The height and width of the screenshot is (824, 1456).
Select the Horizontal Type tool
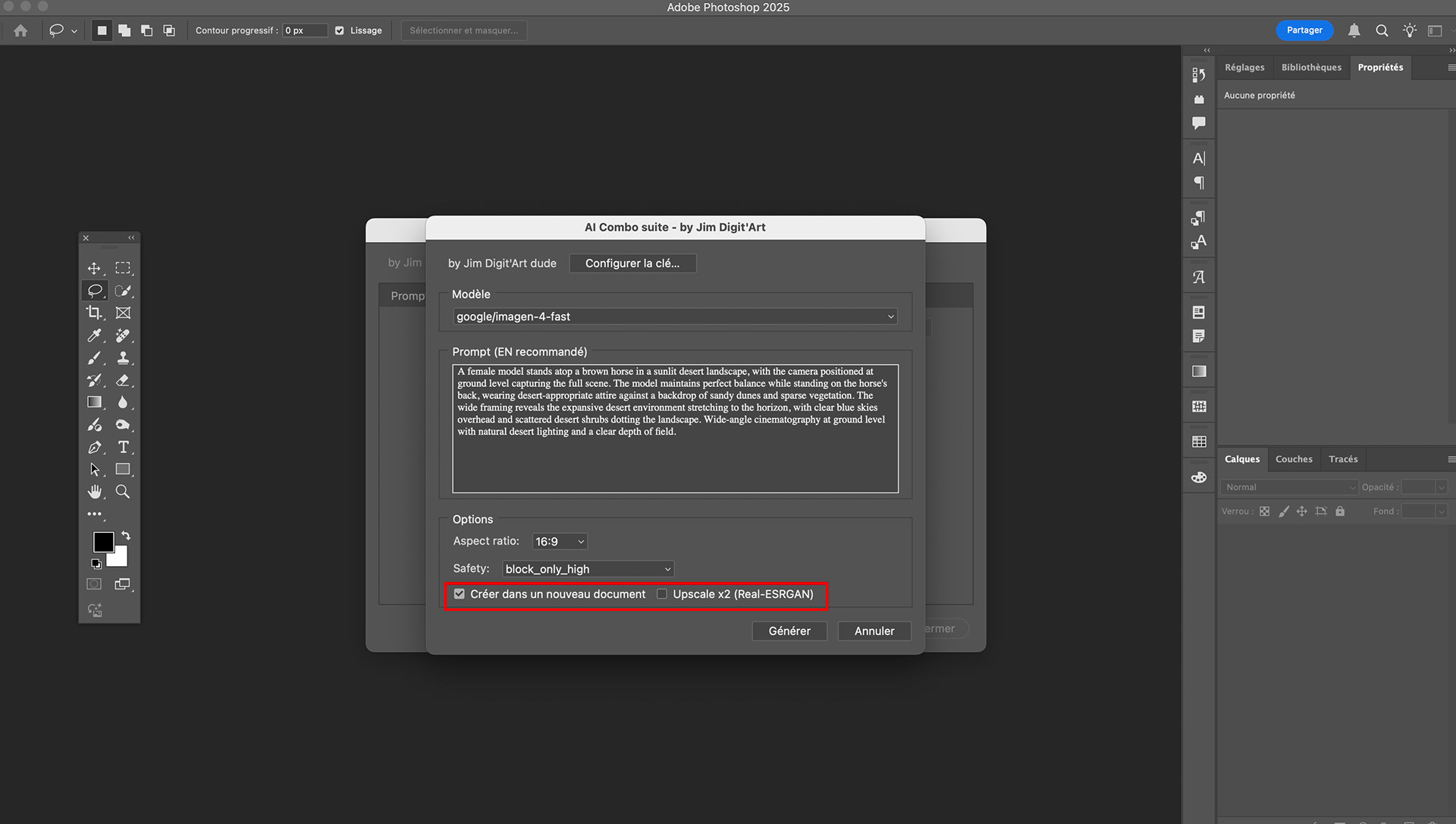tap(123, 447)
